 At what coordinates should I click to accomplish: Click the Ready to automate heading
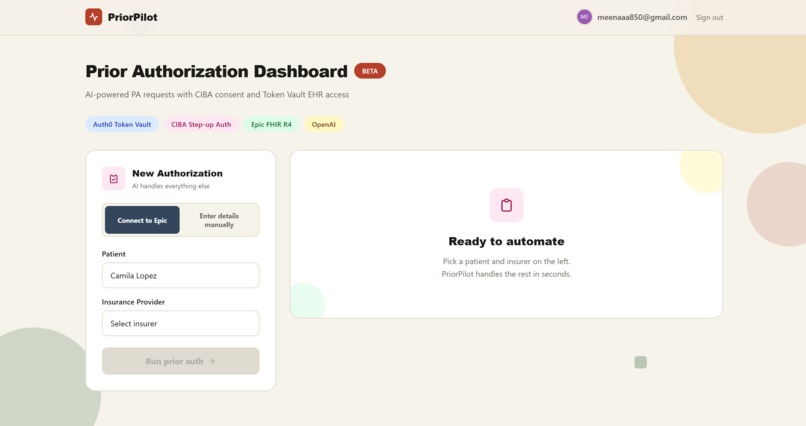(x=506, y=242)
